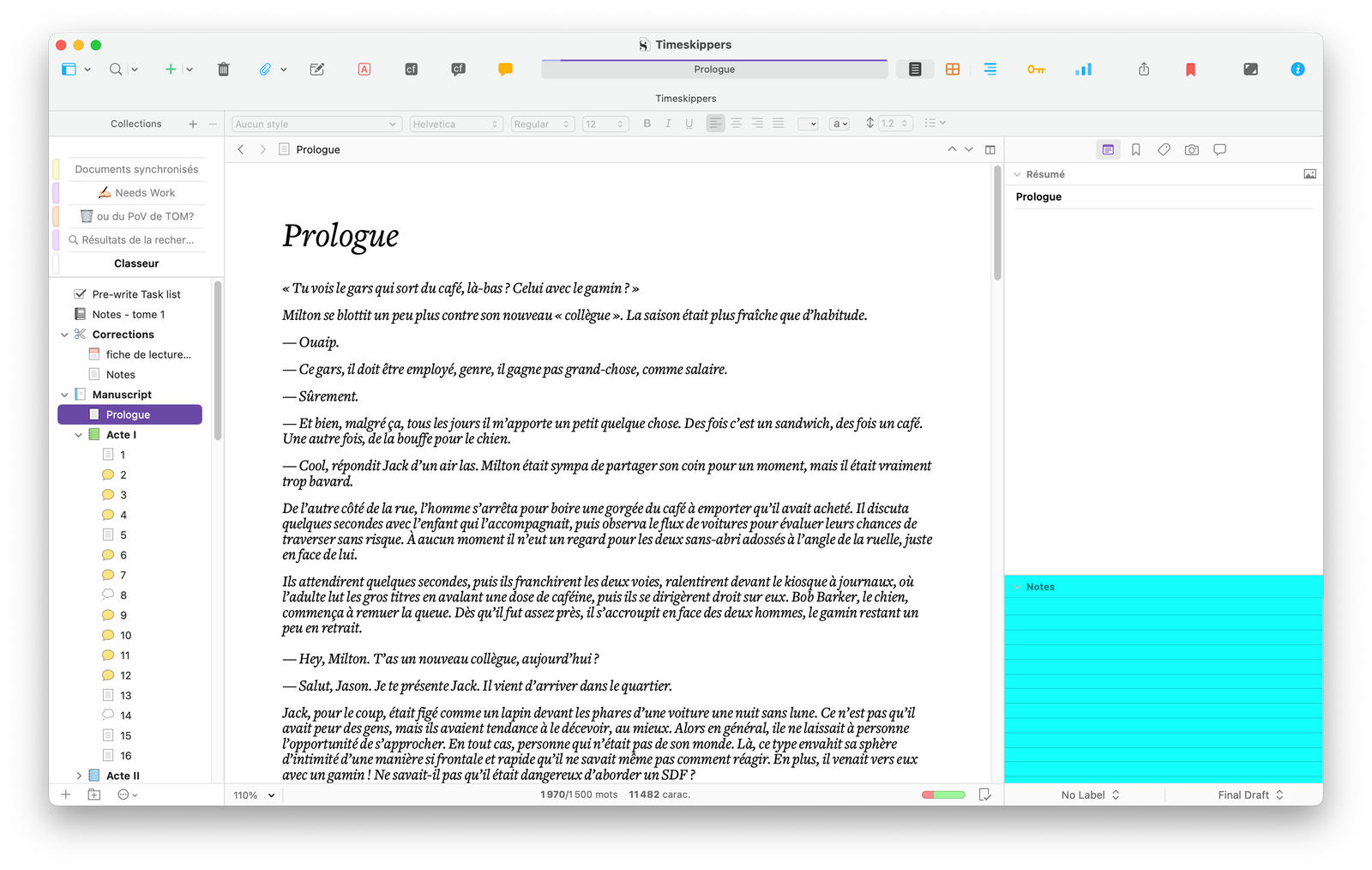Switch to outliner view mode
This screenshot has height=870, width=1372.
990,69
